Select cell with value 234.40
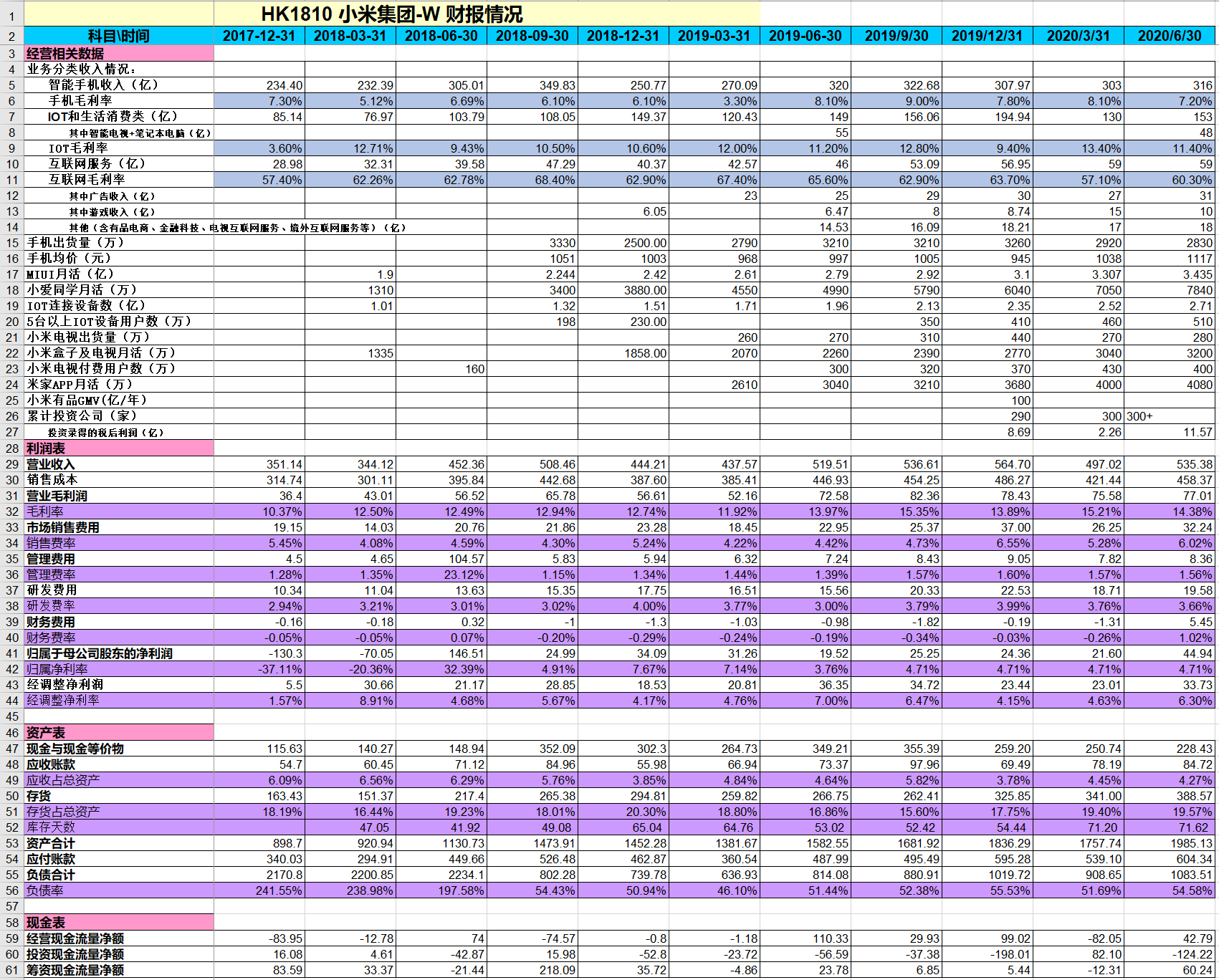The image size is (1219, 980). (259, 85)
